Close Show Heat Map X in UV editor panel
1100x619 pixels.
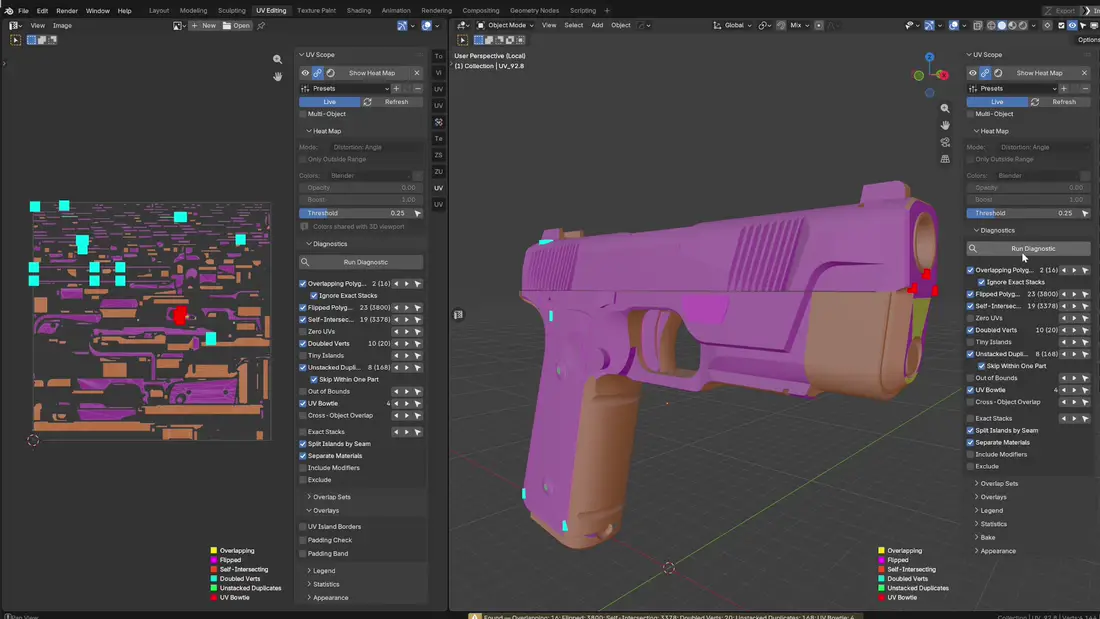coord(417,73)
